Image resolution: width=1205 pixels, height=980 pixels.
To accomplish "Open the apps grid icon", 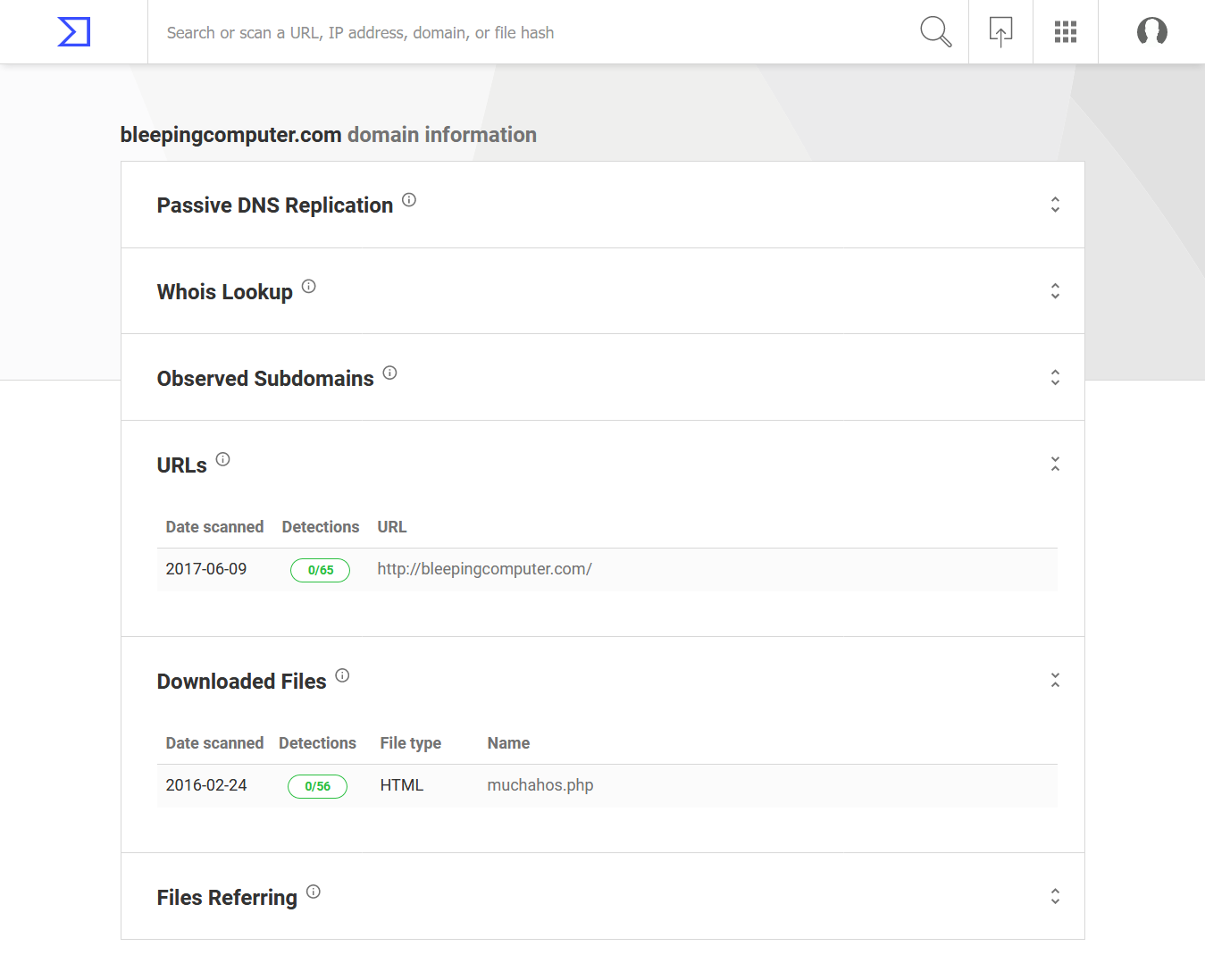I will 1065,31.
